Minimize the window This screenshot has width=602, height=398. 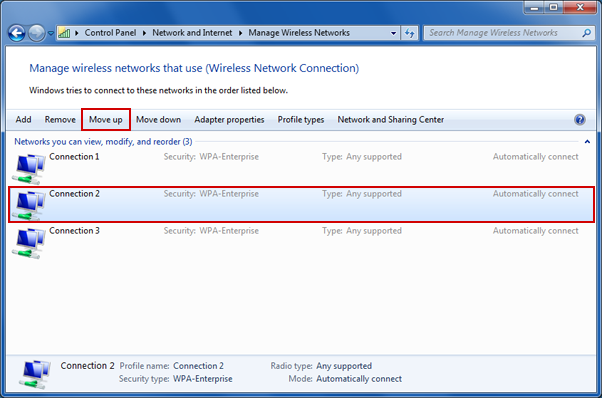pos(534,7)
